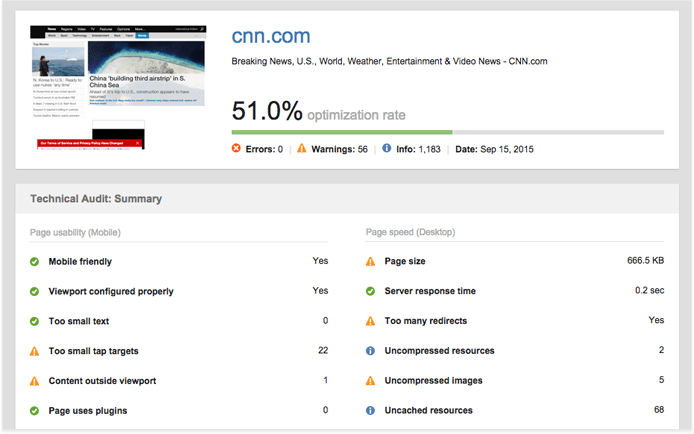Screen dimensions: 694x434
Task: Click the Too many redirects label
Action: coord(425,321)
